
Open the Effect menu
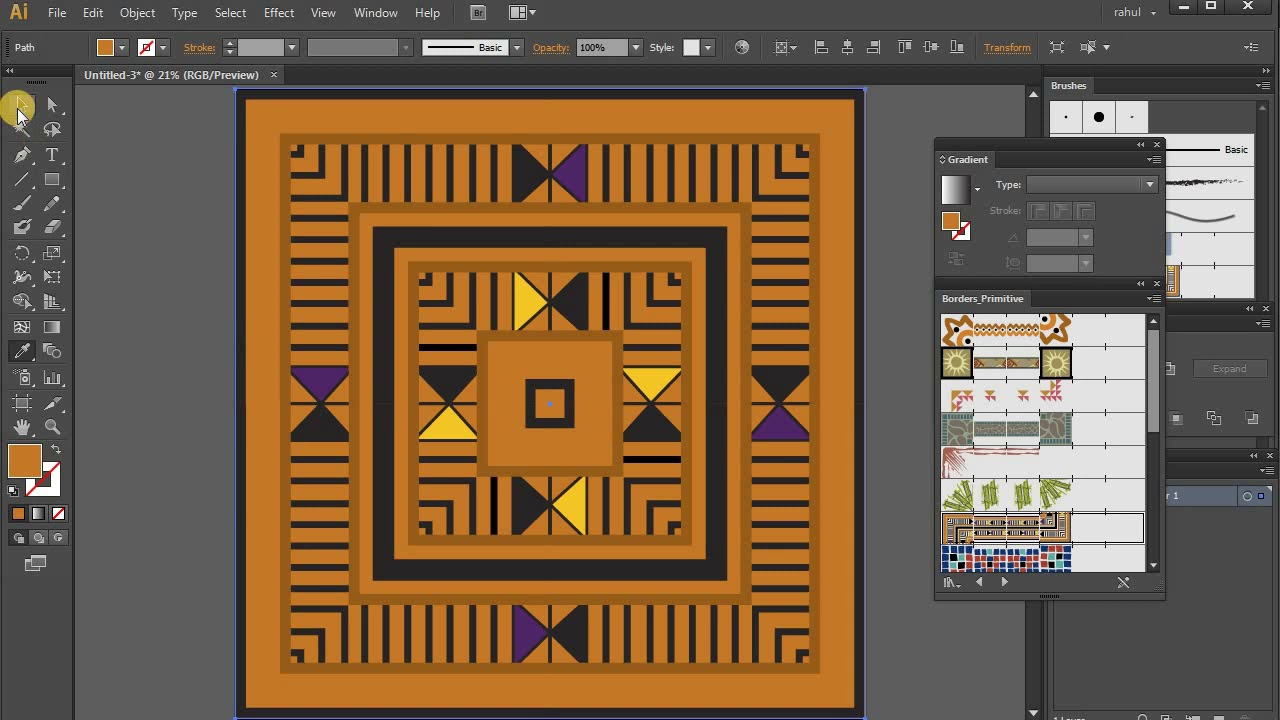point(279,12)
